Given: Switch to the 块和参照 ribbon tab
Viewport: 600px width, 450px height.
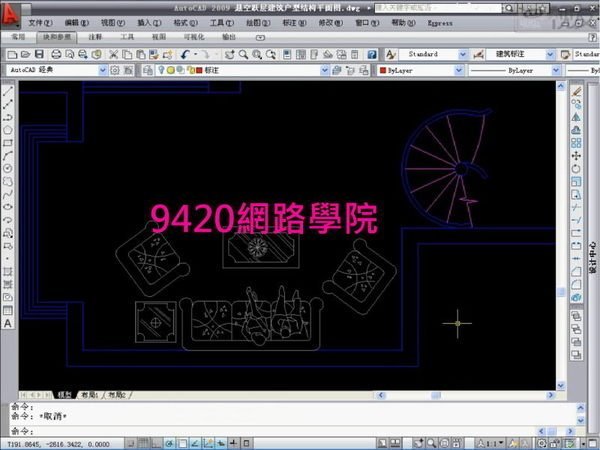Looking at the screenshot, I should 54,36.
